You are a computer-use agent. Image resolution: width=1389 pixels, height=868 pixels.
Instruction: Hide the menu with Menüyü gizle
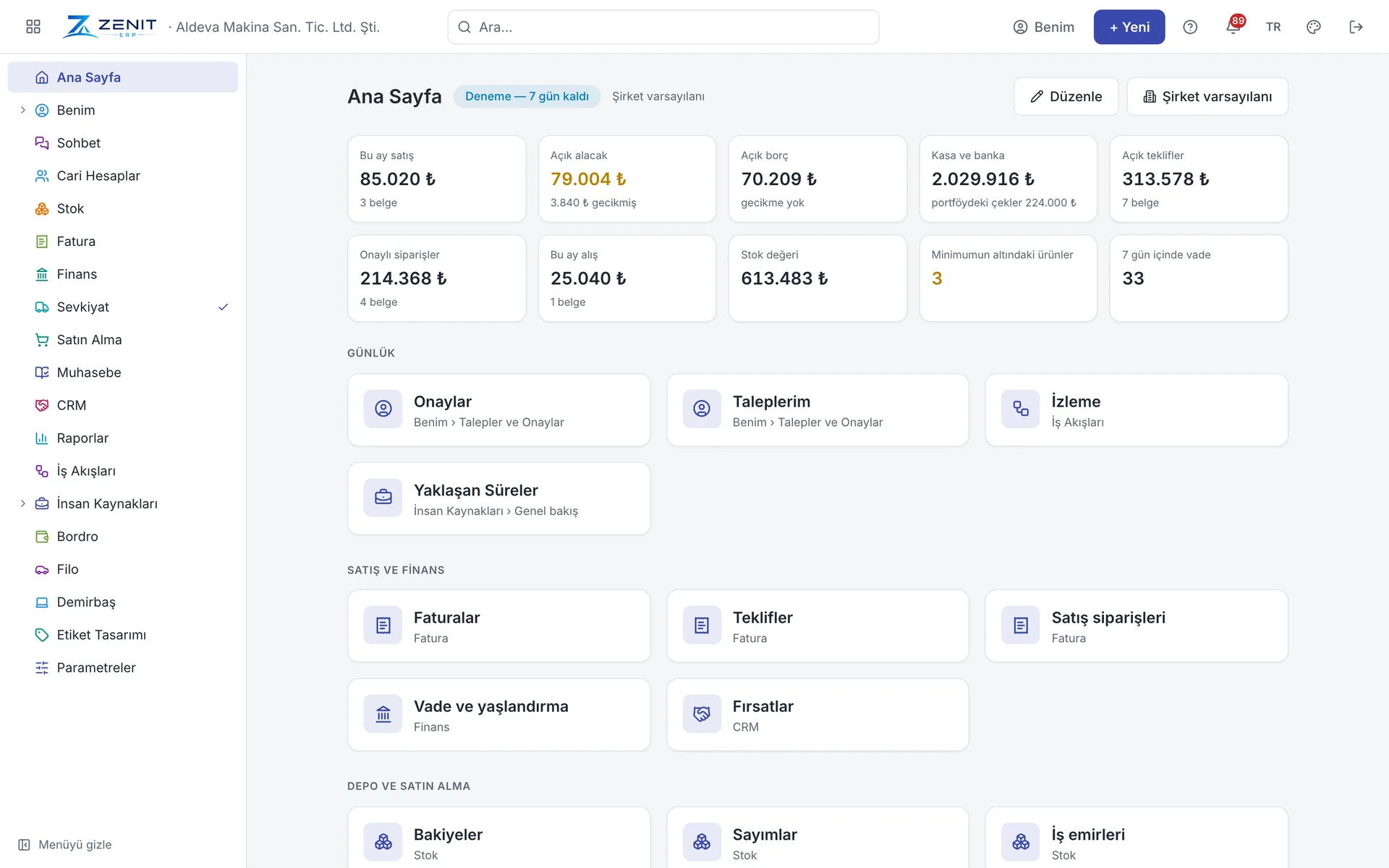(x=65, y=844)
